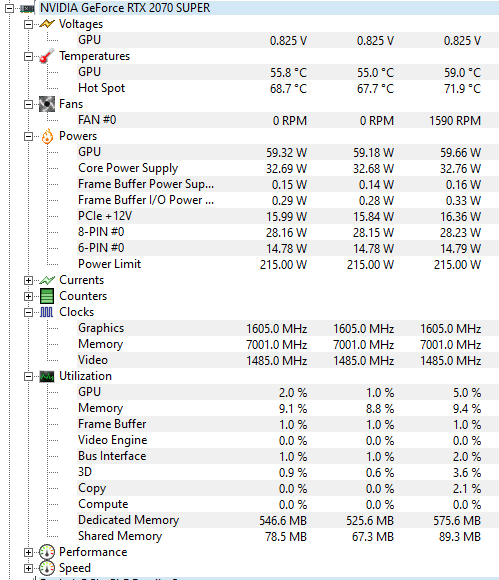This screenshot has width=499, height=580.
Task: Select the NVIDIA GeForce RTX 2070 SUPER row
Action: coord(269,8)
